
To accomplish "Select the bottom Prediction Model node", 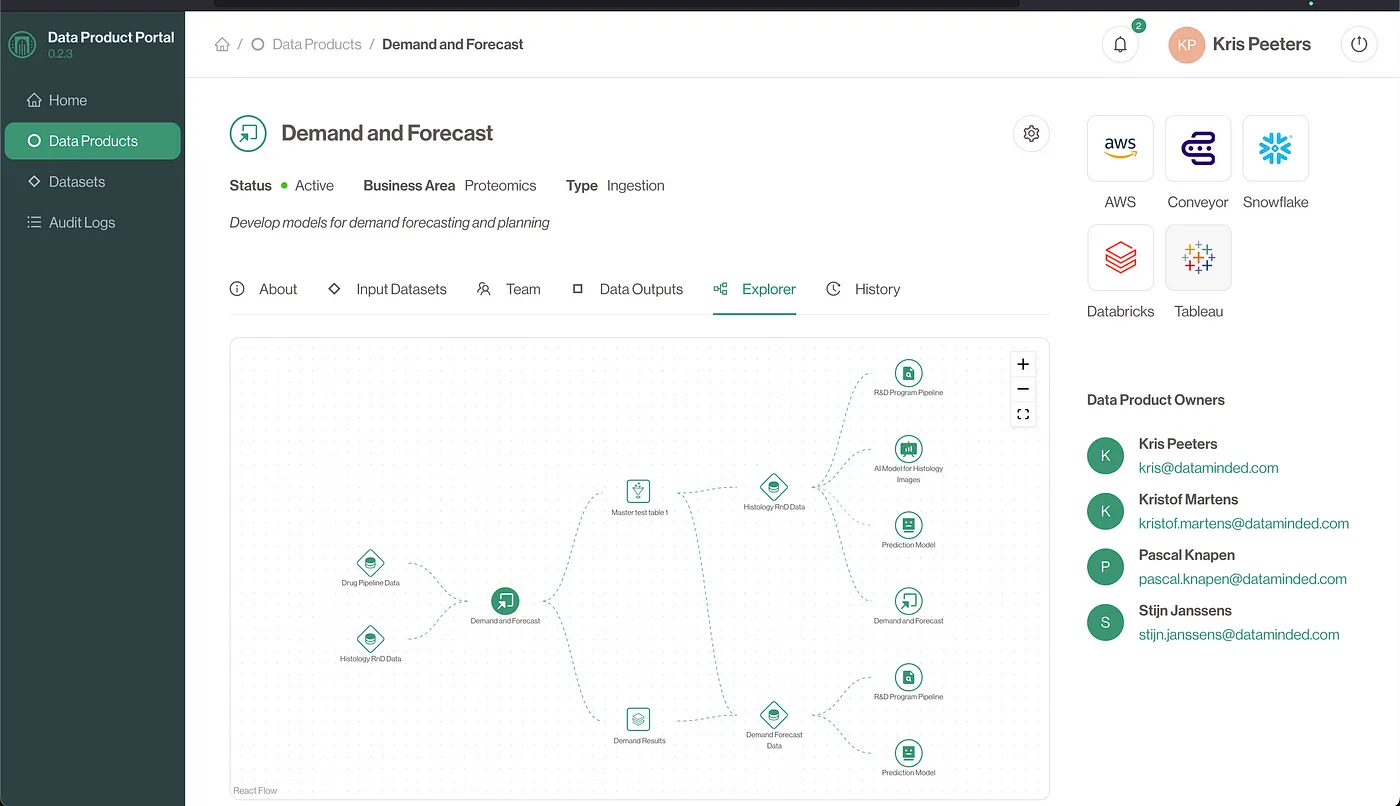I will pos(908,753).
